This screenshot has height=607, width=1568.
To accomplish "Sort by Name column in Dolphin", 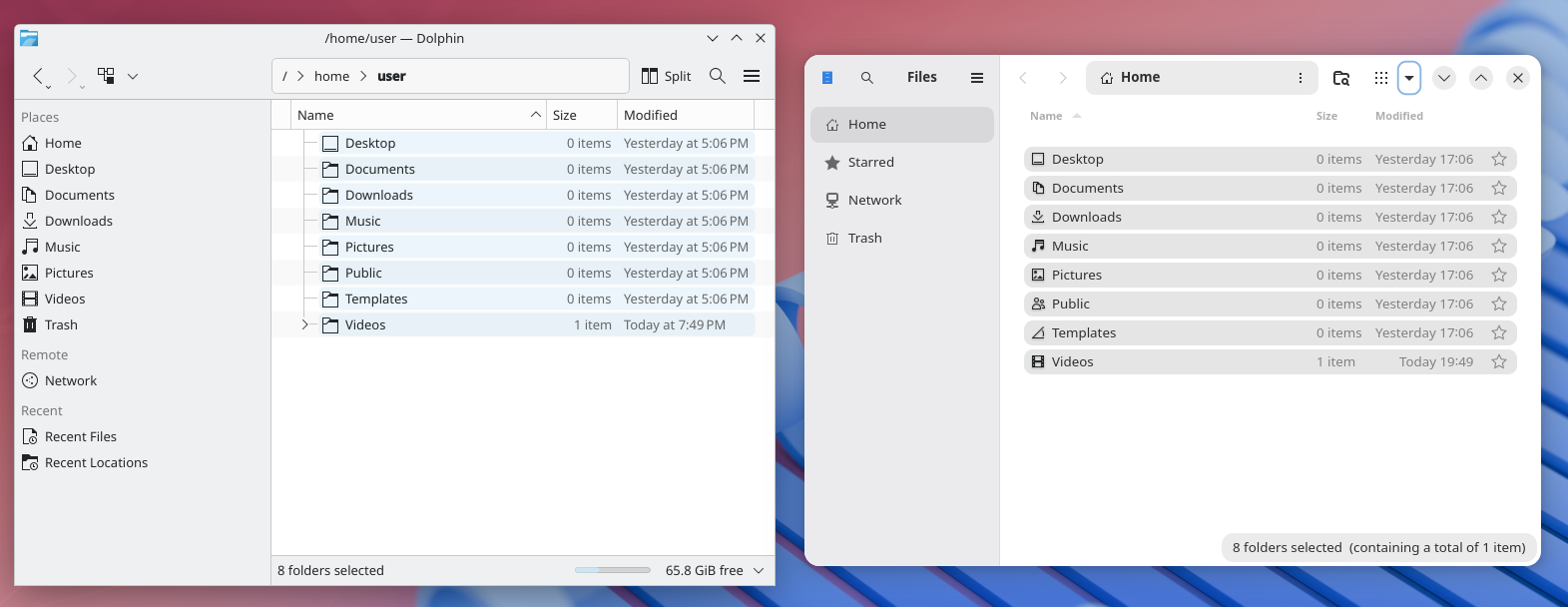I will (419, 115).
